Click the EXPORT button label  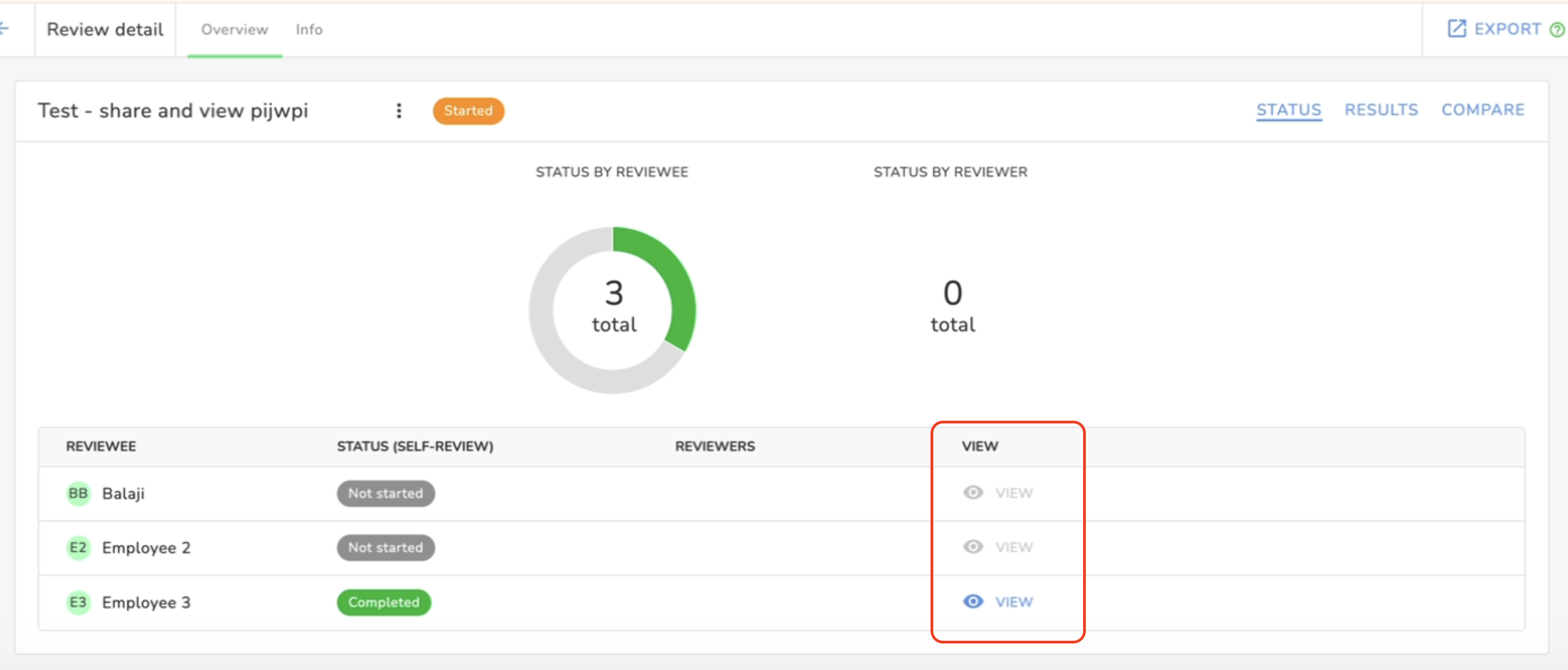pos(1507,29)
